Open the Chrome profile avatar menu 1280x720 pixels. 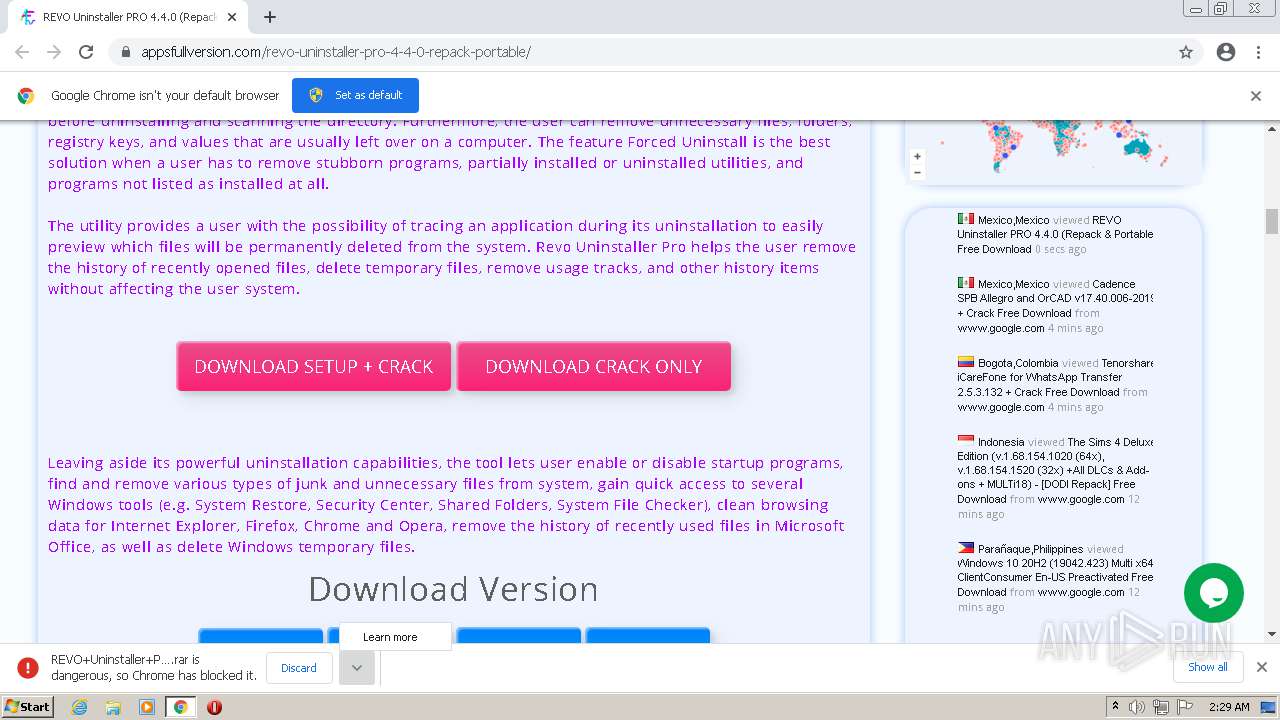point(1226,52)
